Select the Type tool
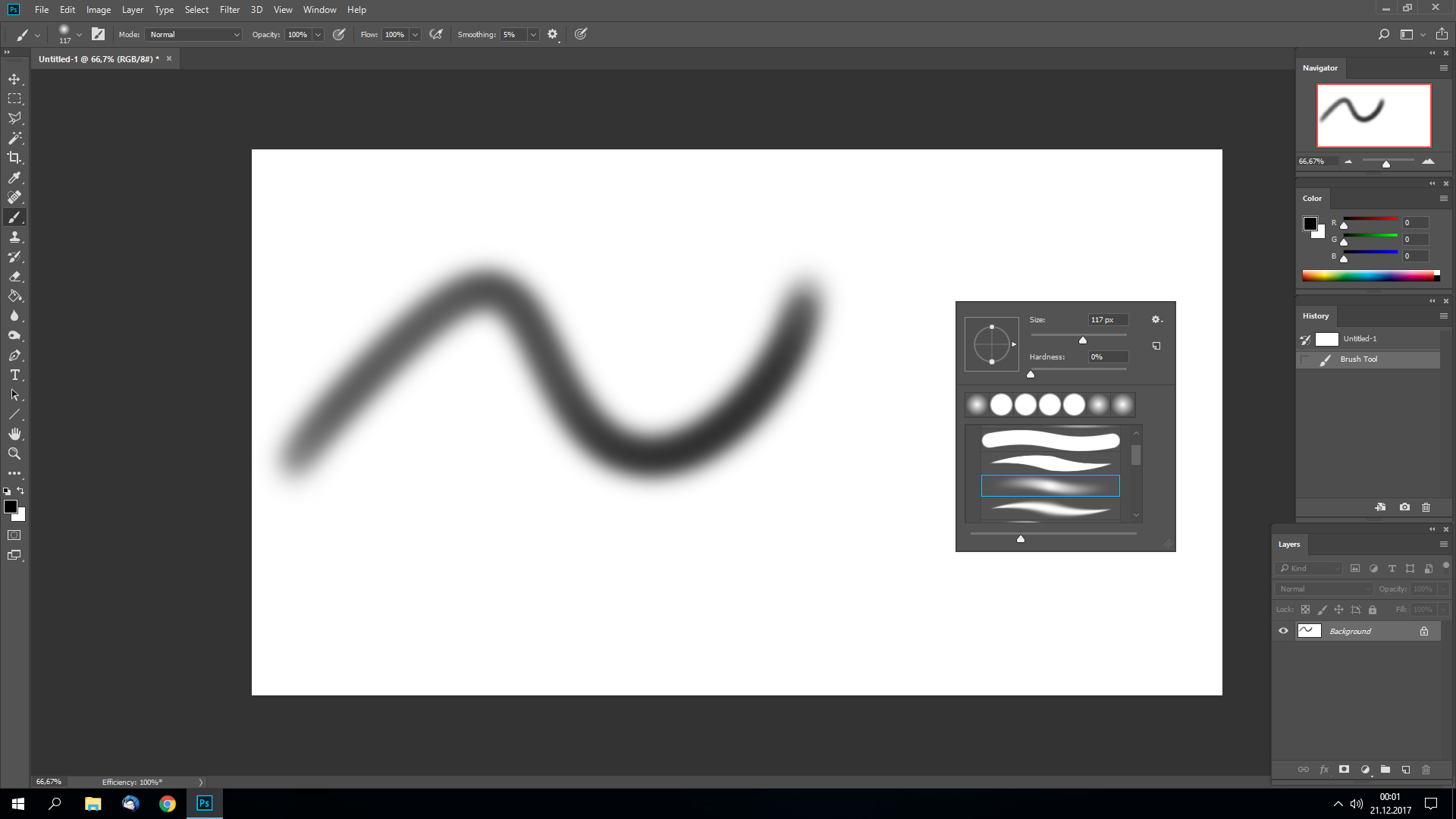 click(x=14, y=375)
